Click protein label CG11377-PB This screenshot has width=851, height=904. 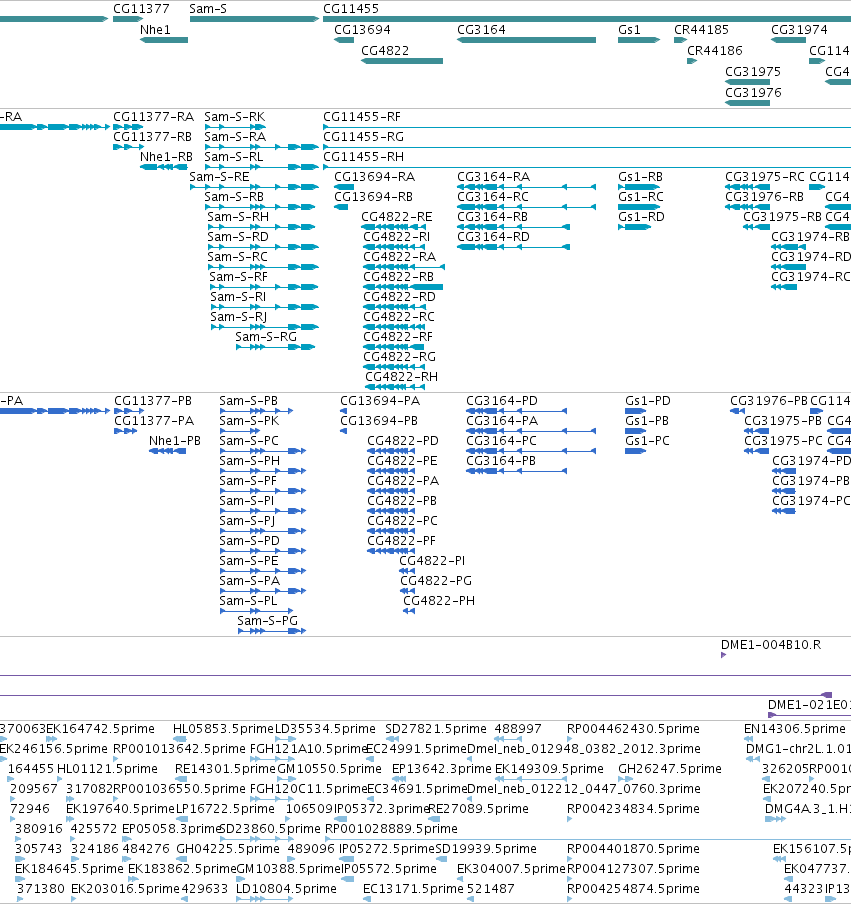(153, 401)
